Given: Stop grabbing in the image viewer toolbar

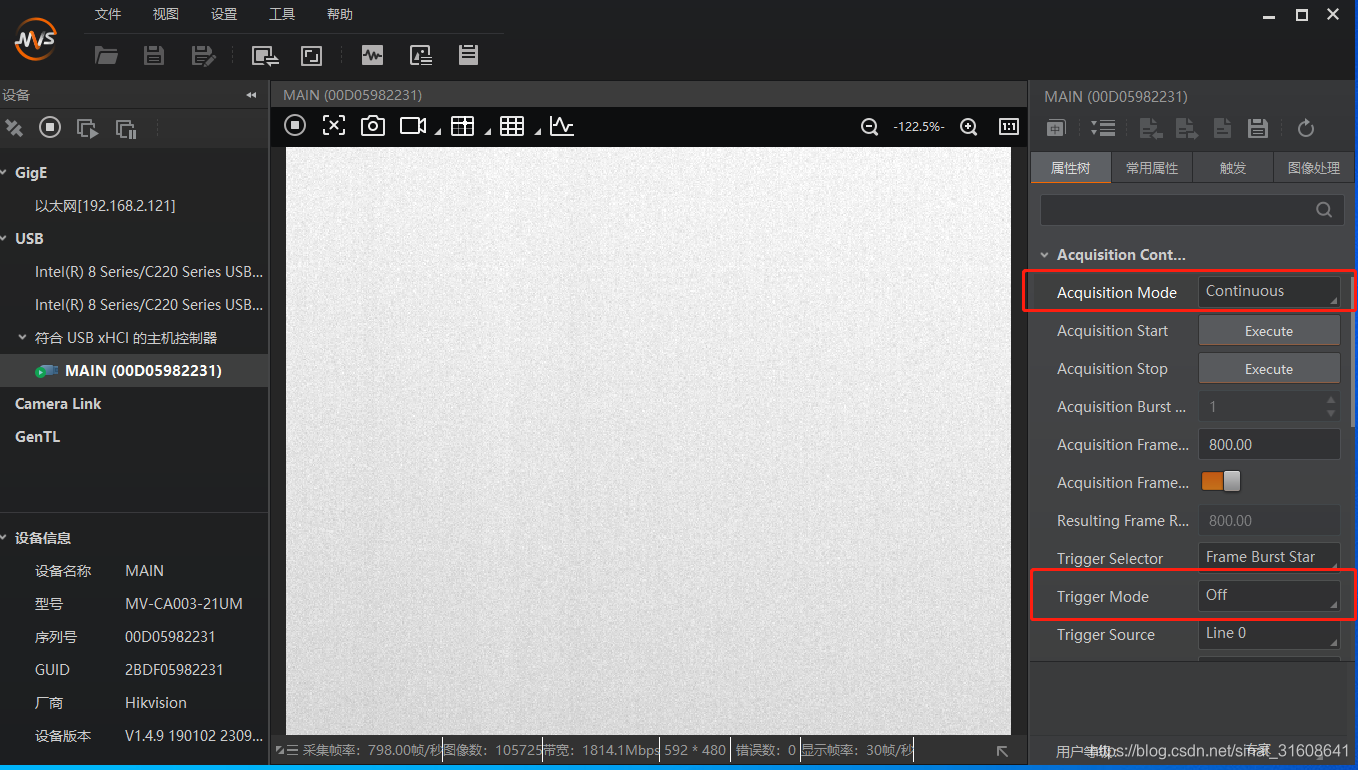Looking at the screenshot, I should point(295,125).
